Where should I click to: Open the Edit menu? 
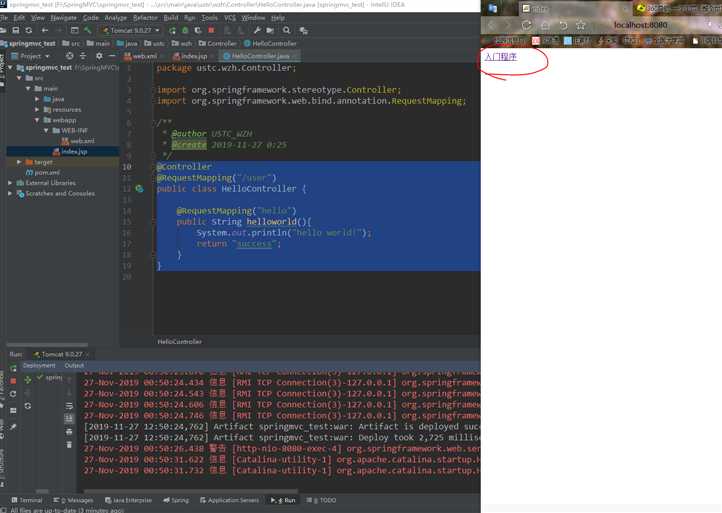click(19, 18)
